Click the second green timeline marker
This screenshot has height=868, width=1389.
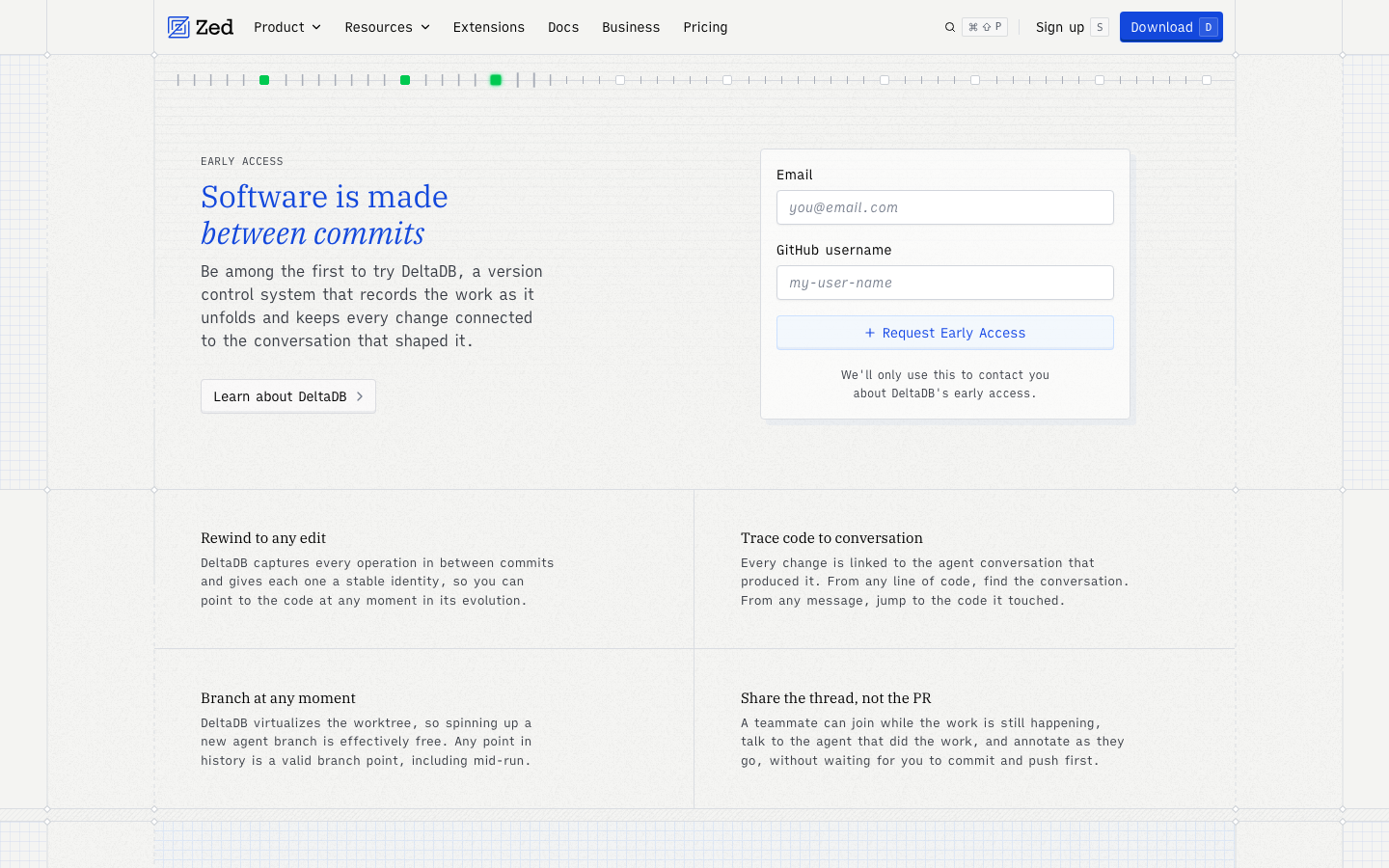pos(405,80)
